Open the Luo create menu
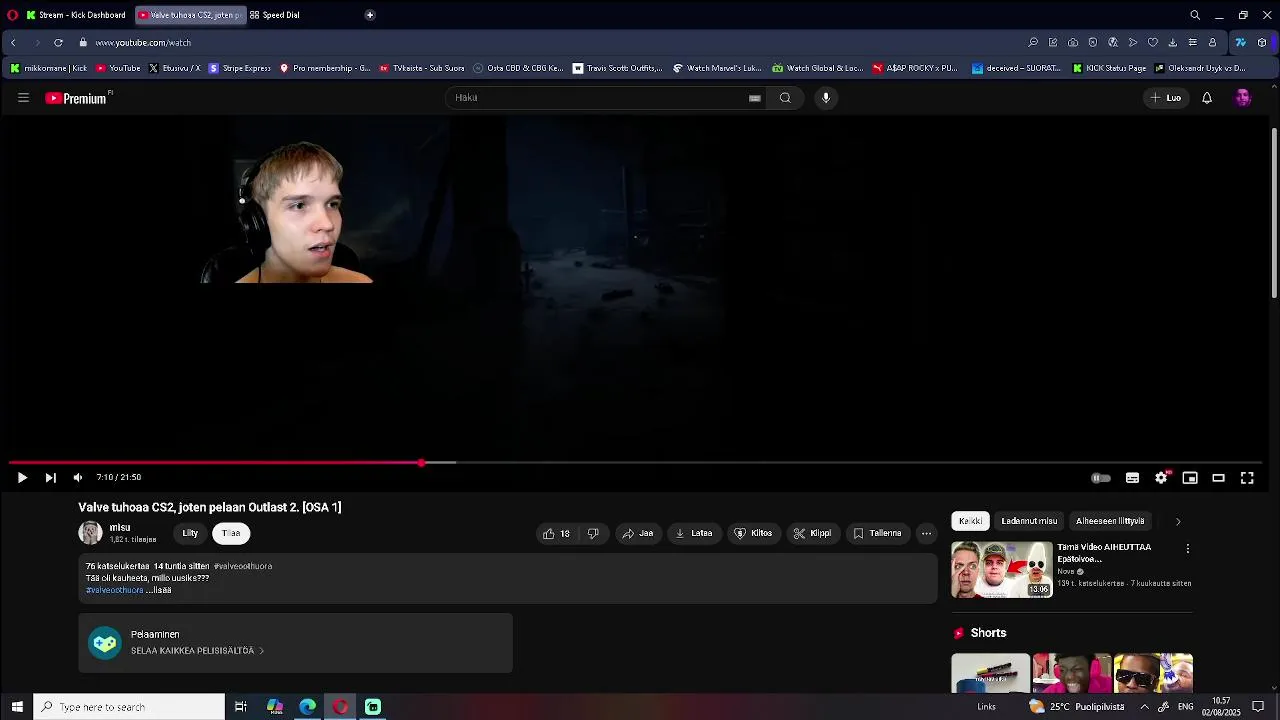Viewport: 1280px width, 720px height. pos(1166,98)
